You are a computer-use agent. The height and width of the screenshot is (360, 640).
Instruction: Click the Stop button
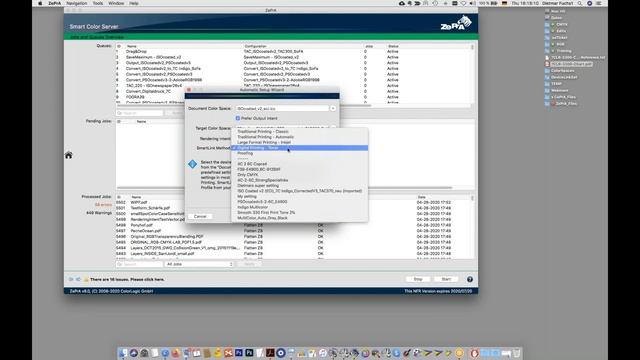(418, 279)
